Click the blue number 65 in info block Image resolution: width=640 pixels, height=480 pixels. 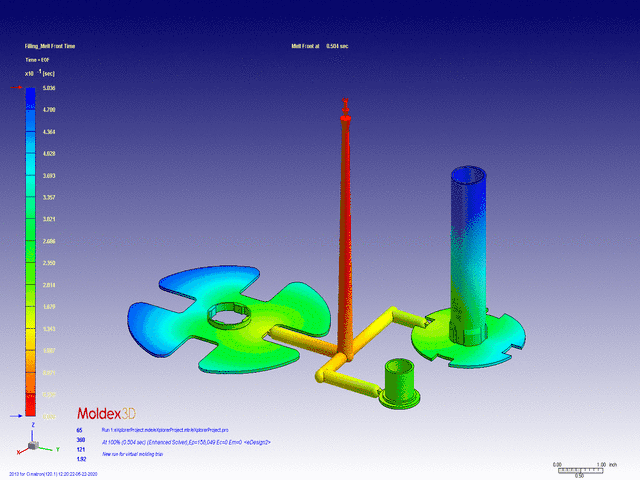pos(79,430)
